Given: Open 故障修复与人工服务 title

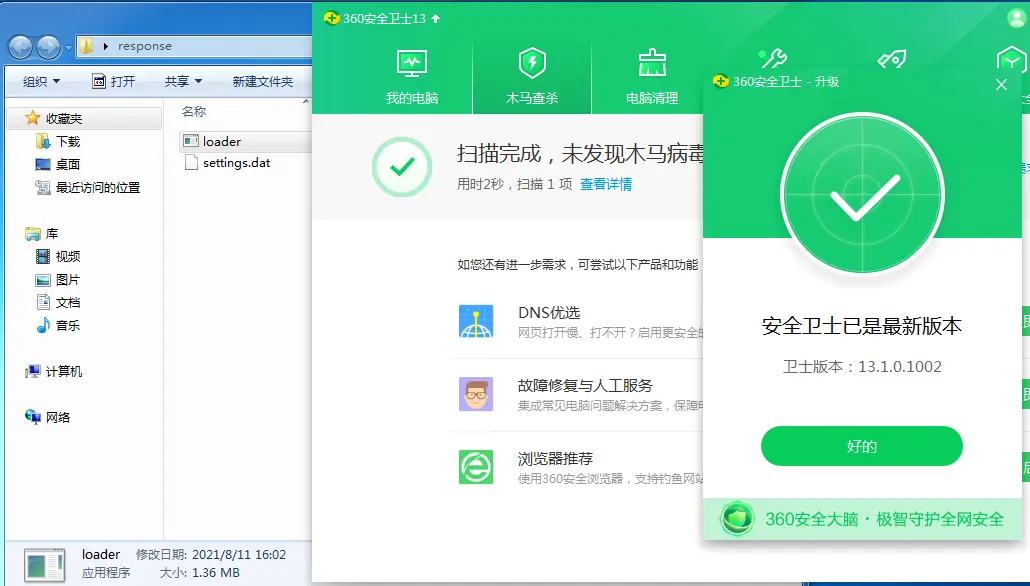Looking at the screenshot, I should pos(585,386).
